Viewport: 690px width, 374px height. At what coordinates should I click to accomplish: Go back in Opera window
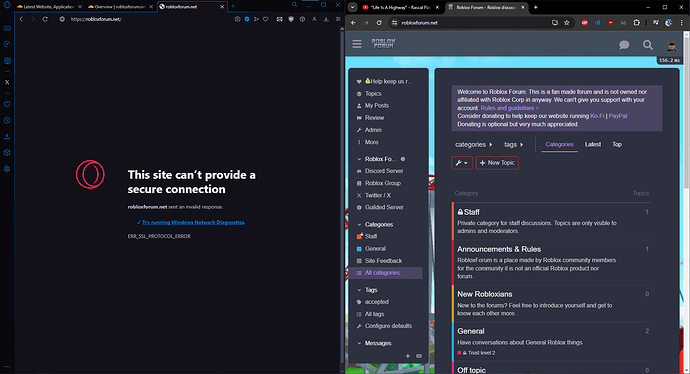pos(21,19)
